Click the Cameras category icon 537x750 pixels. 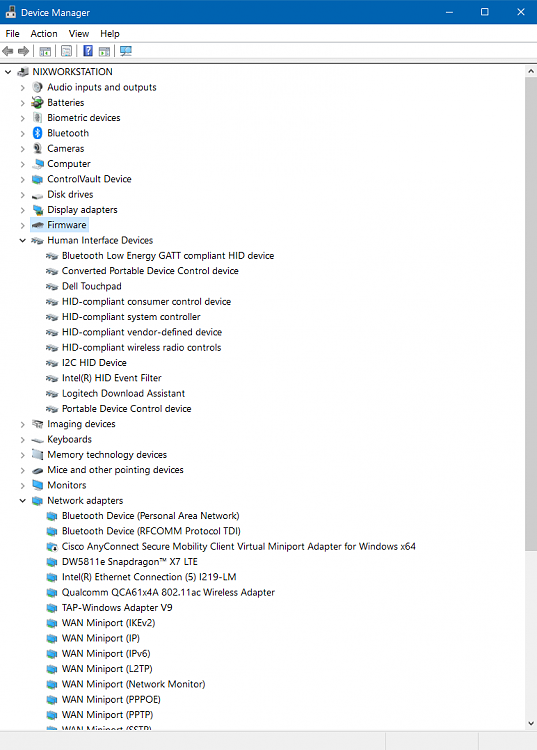(37, 148)
